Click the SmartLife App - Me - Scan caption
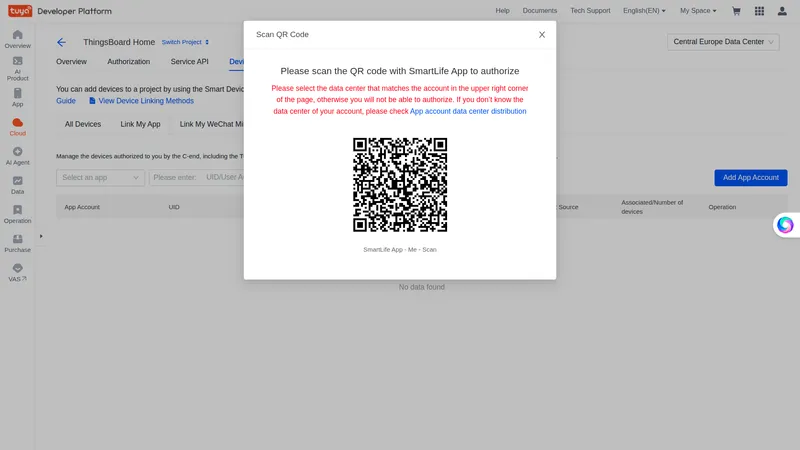The height and width of the screenshot is (450, 800). tap(400, 249)
